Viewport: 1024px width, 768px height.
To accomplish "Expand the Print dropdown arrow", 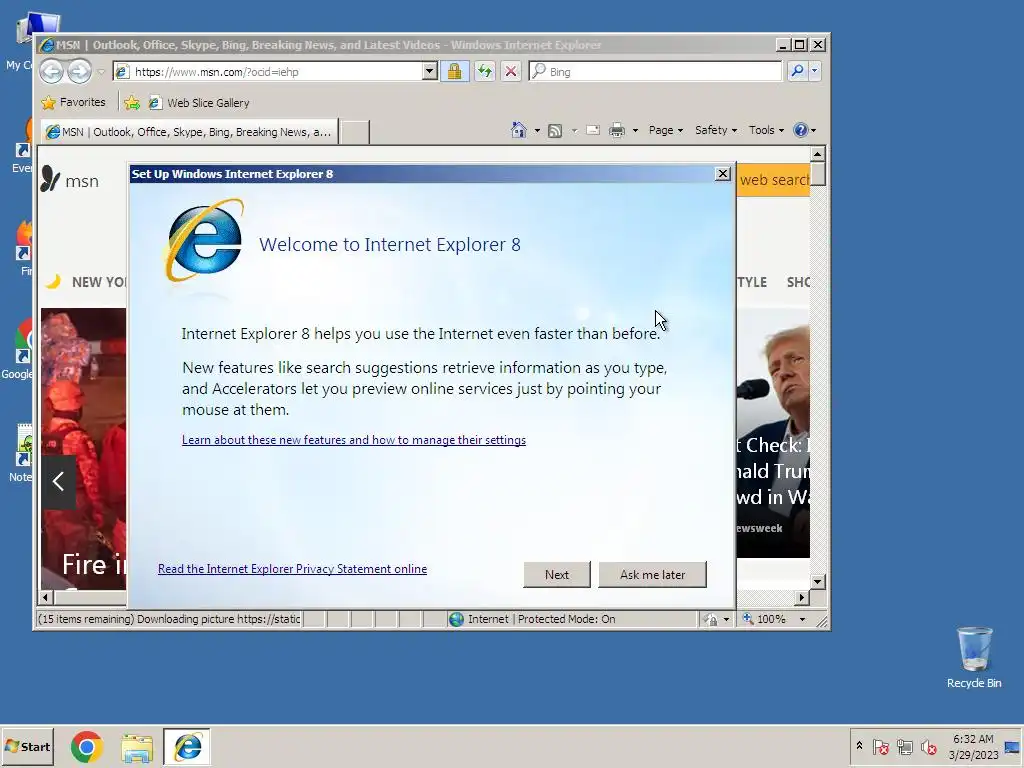I will click(635, 131).
